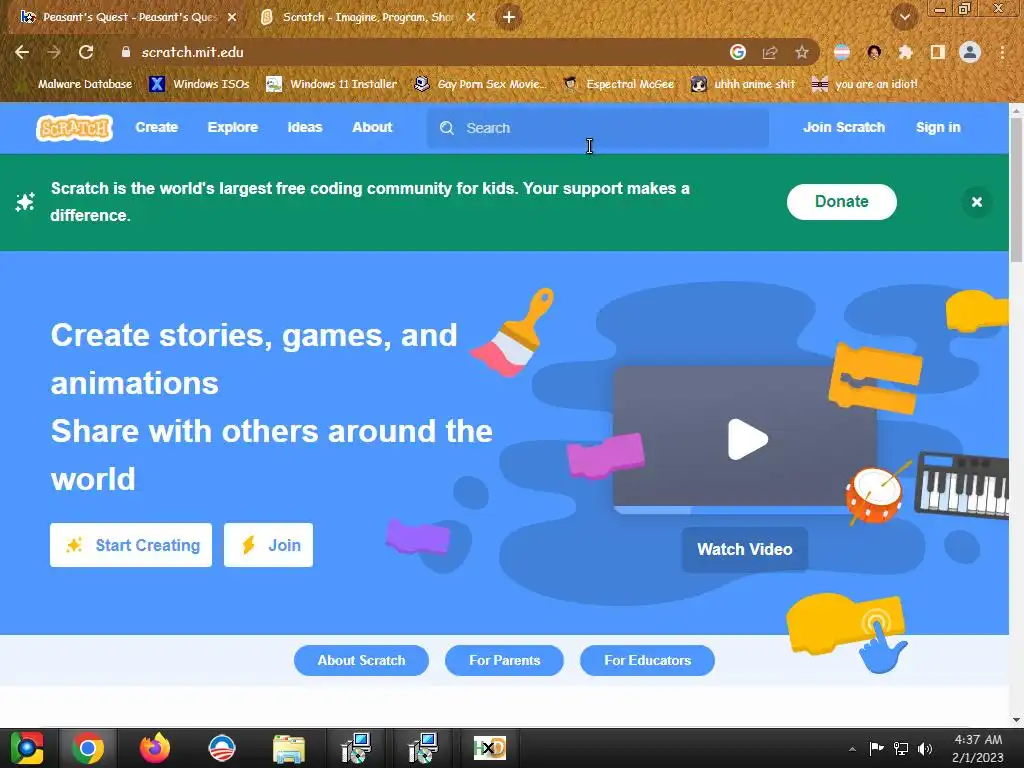
Task: Open the About menu item
Action: point(372,127)
